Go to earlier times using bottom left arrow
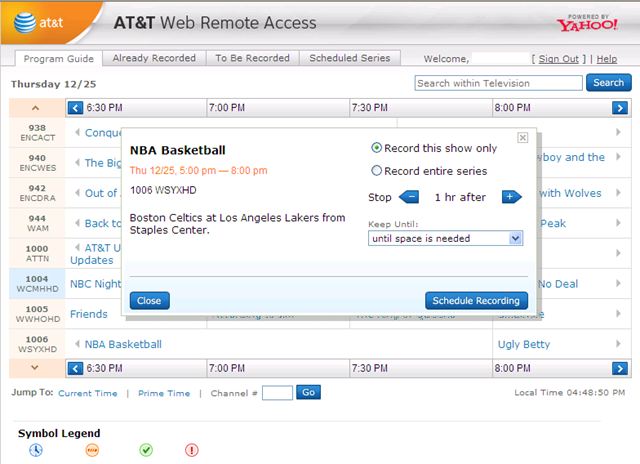The image size is (640, 464). pos(75,369)
